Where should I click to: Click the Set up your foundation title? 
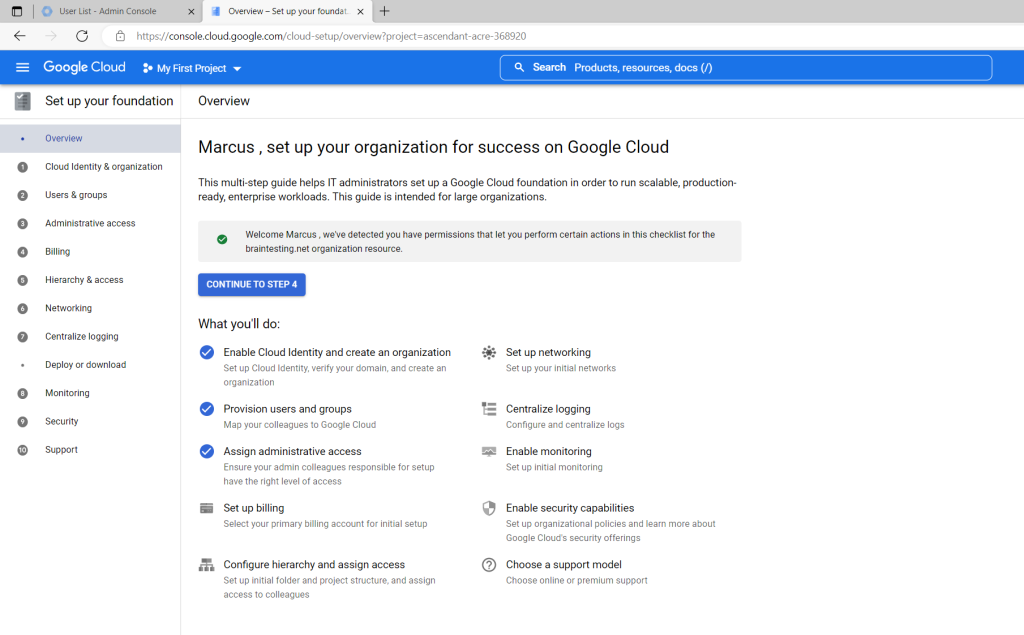point(109,101)
